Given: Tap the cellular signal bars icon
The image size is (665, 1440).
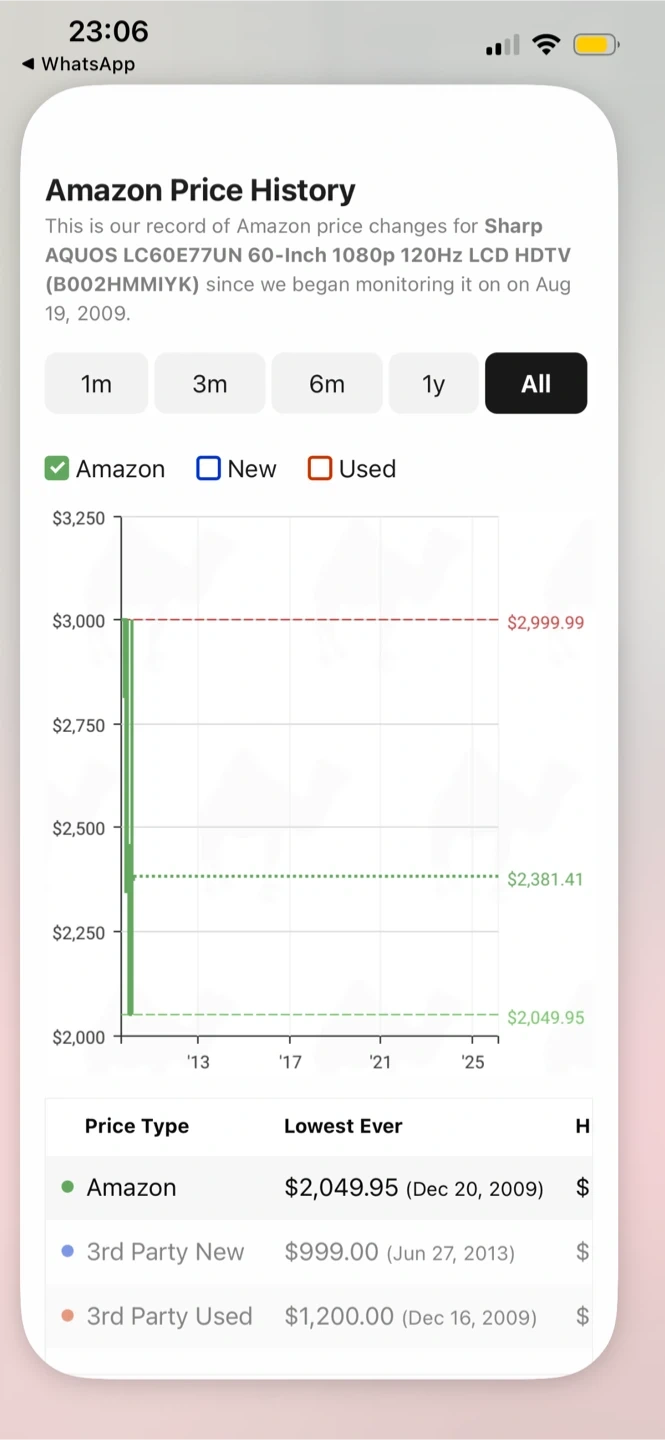Looking at the screenshot, I should [x=502, y=46].
